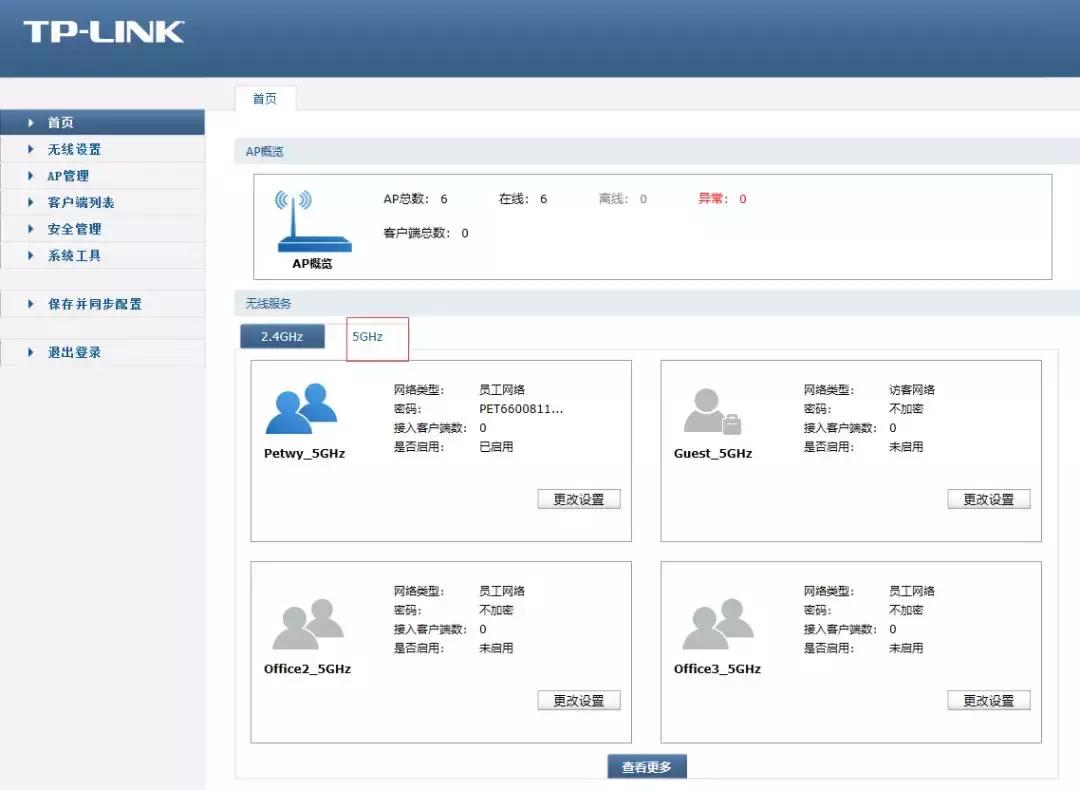This screenshot has width=1080, height=790.
Task: Select the 首页 page tab
Action: pyautogui.click(x=265, y=98)
